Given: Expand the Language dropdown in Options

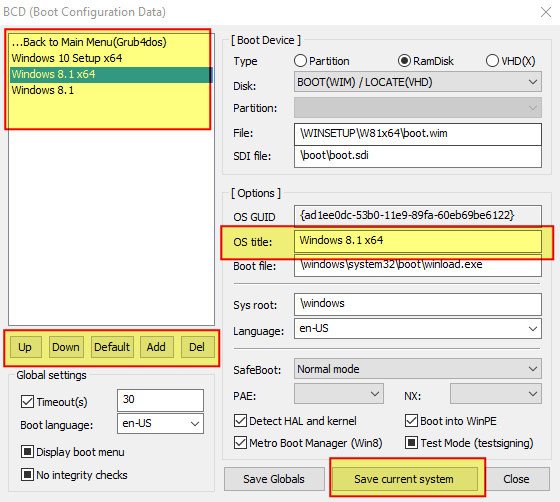Looking at the screenshot, I should pos(418,328).
